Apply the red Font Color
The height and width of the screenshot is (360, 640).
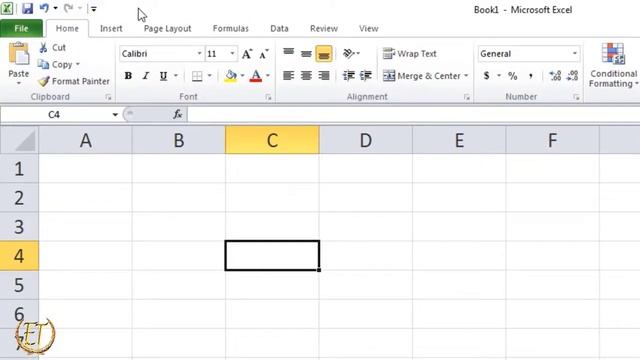click(256, 76)
